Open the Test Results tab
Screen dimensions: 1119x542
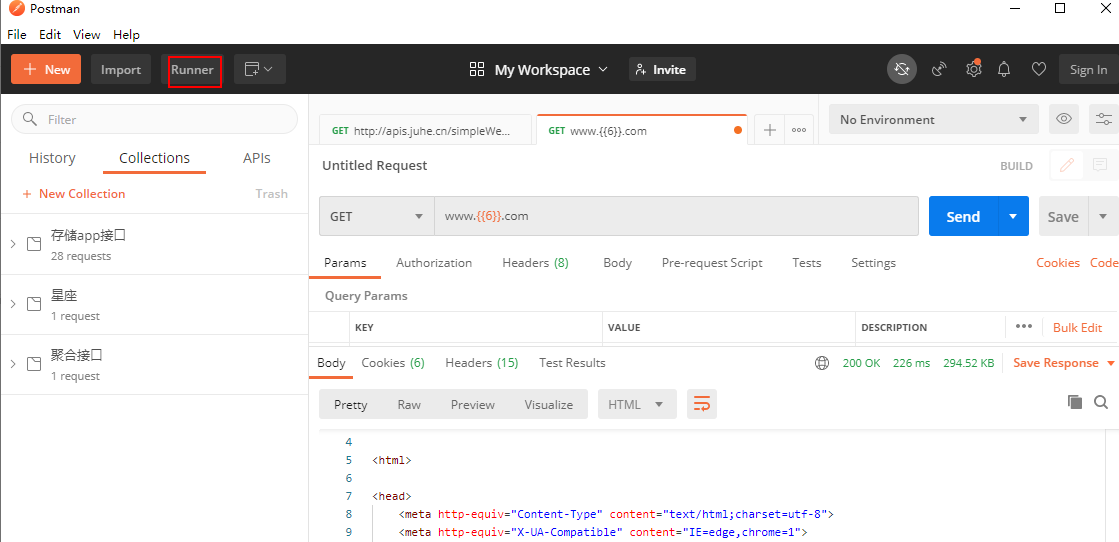point(572,363)
